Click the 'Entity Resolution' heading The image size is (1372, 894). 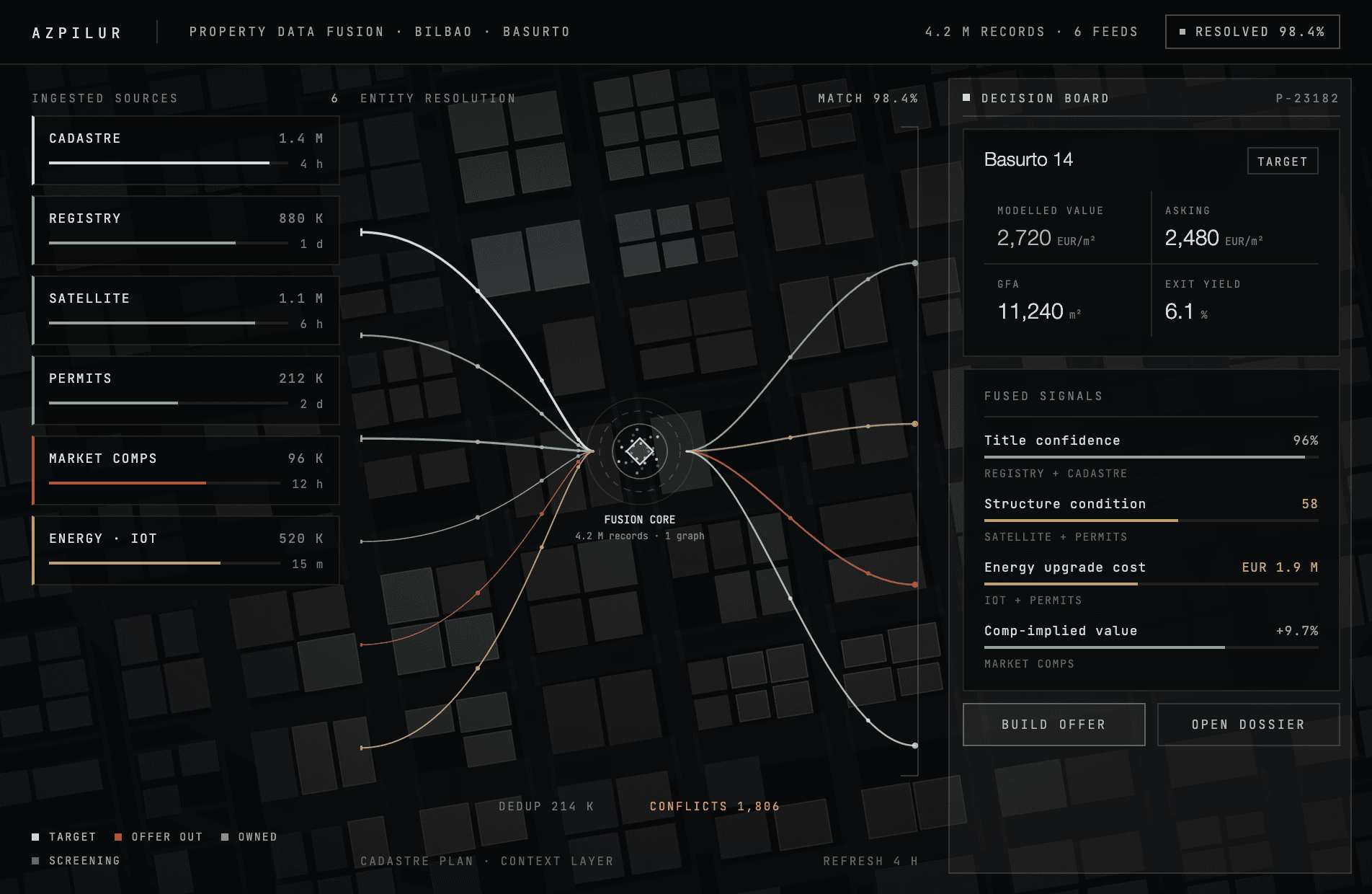click(438, 98)
